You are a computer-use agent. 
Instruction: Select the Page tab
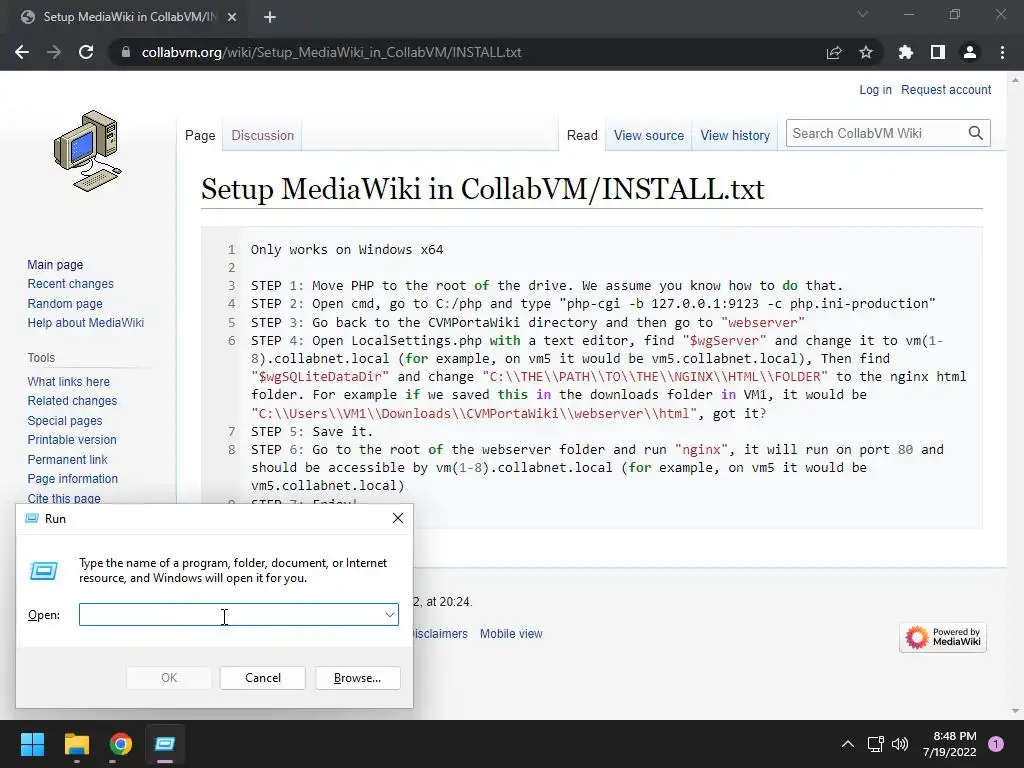200,135
